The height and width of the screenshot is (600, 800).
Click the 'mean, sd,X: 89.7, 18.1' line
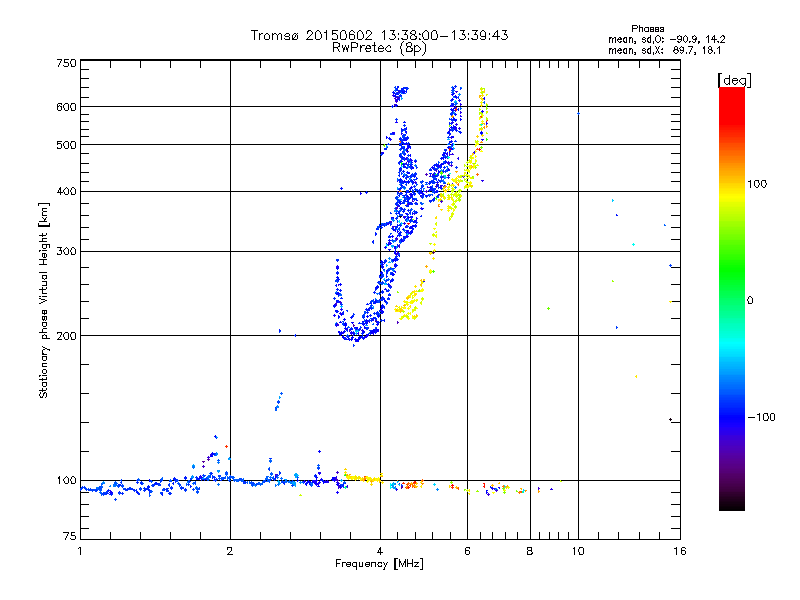point(664,50)
